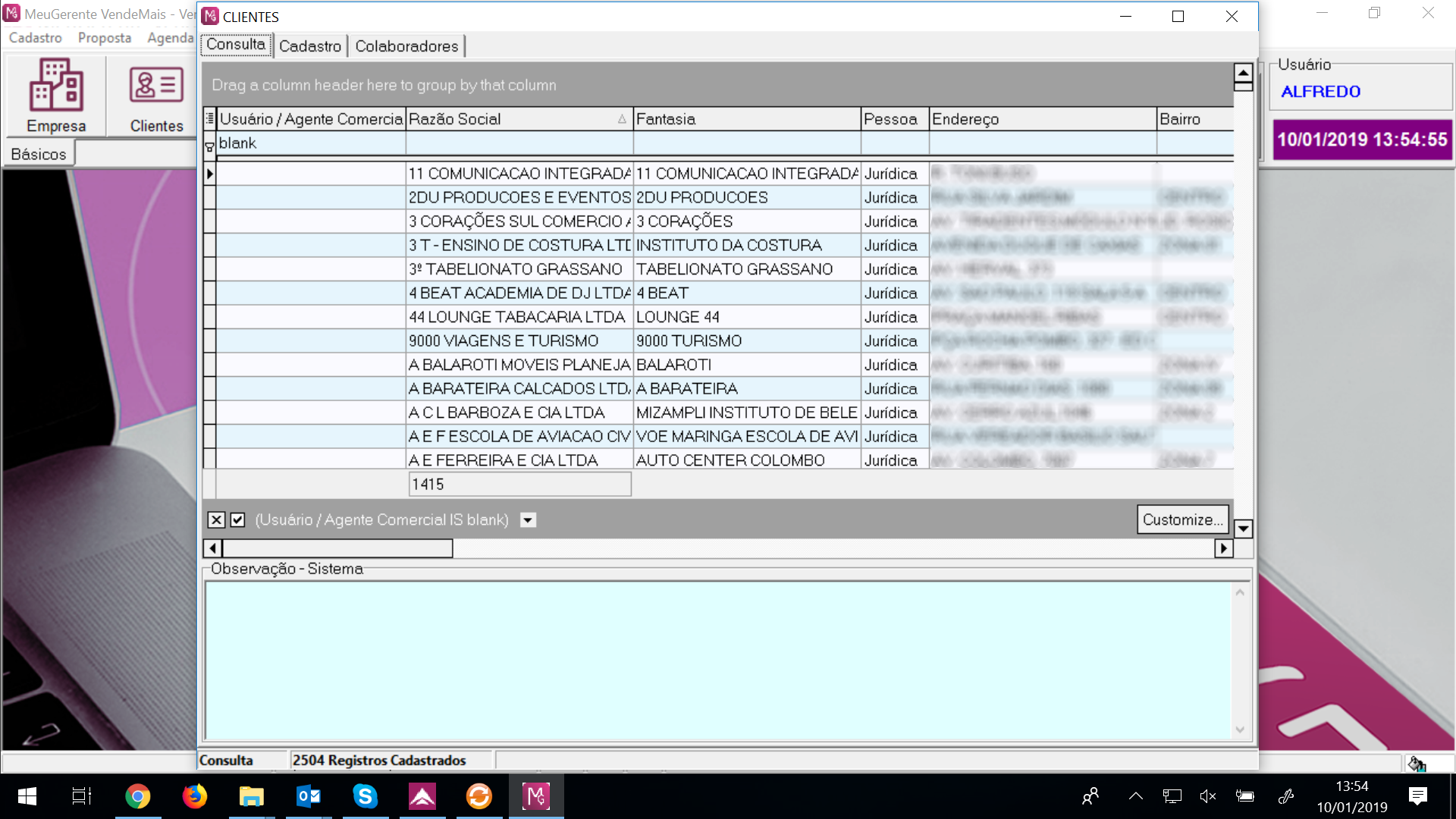Viewport: 1456px width, 819px height.
Task: Switch to the Consulta tab
Action: [236, 45]
